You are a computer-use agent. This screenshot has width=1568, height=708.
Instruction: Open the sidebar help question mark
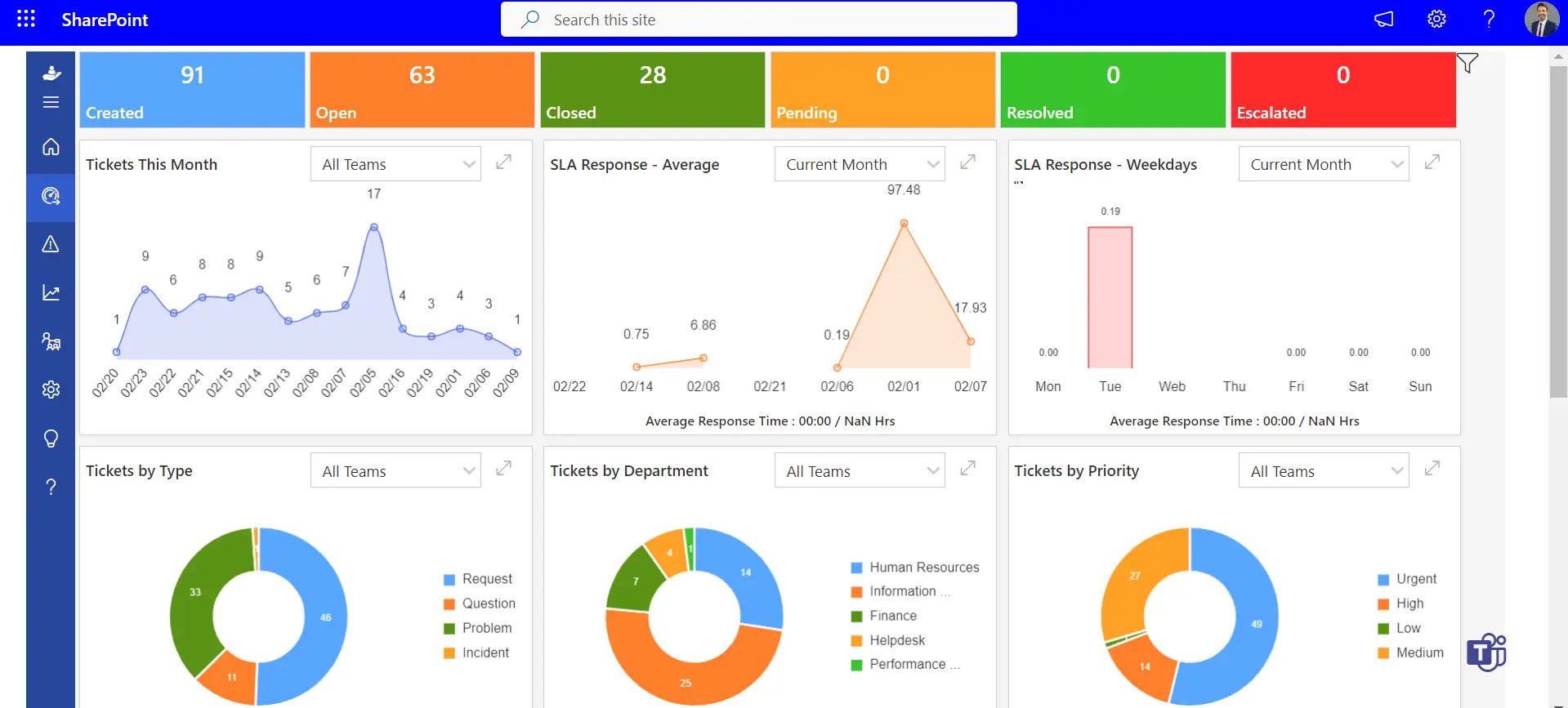pyautogui.click(x=51, y=487)
